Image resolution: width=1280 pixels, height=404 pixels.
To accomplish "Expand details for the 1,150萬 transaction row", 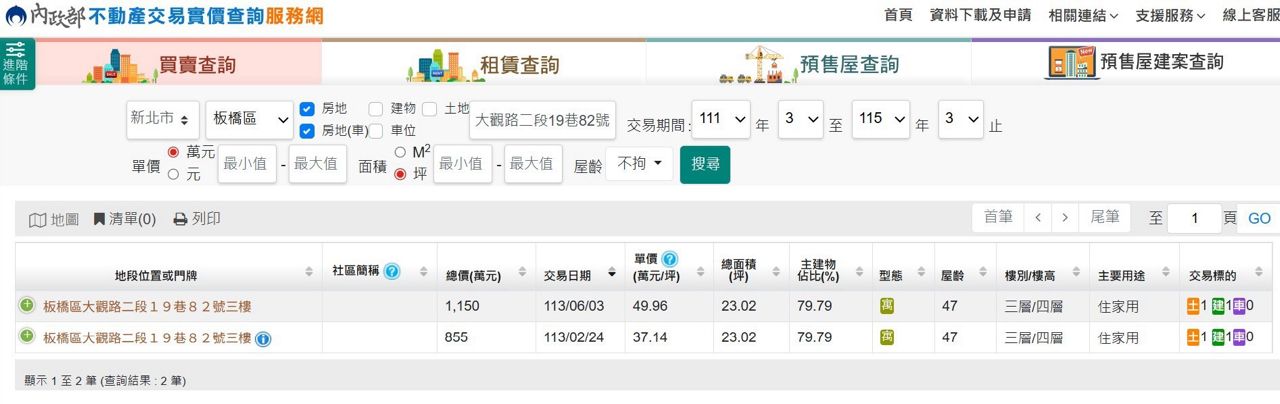I will pos(26,306).
